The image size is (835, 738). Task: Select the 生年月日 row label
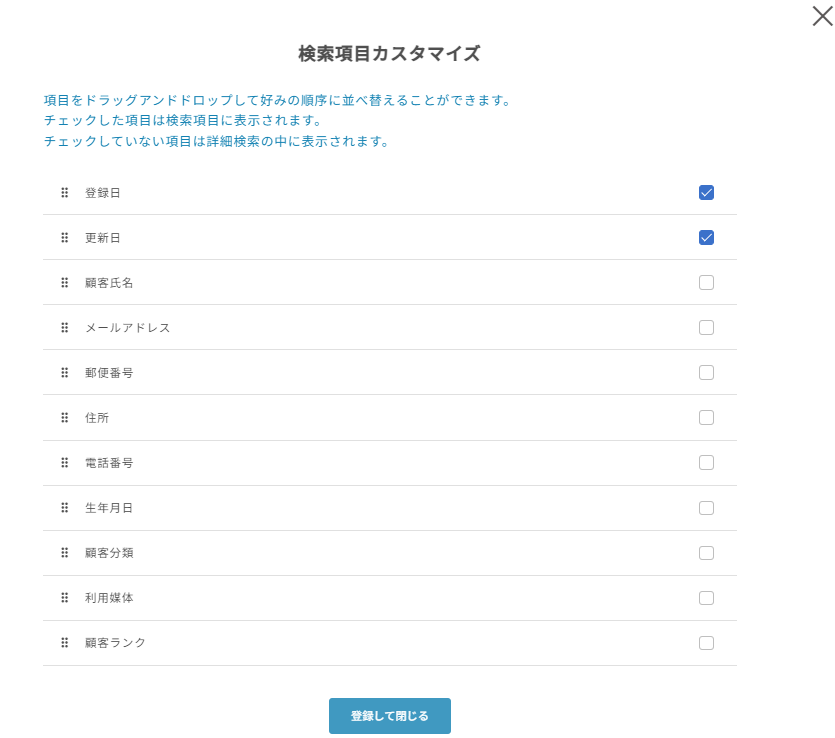109,508
